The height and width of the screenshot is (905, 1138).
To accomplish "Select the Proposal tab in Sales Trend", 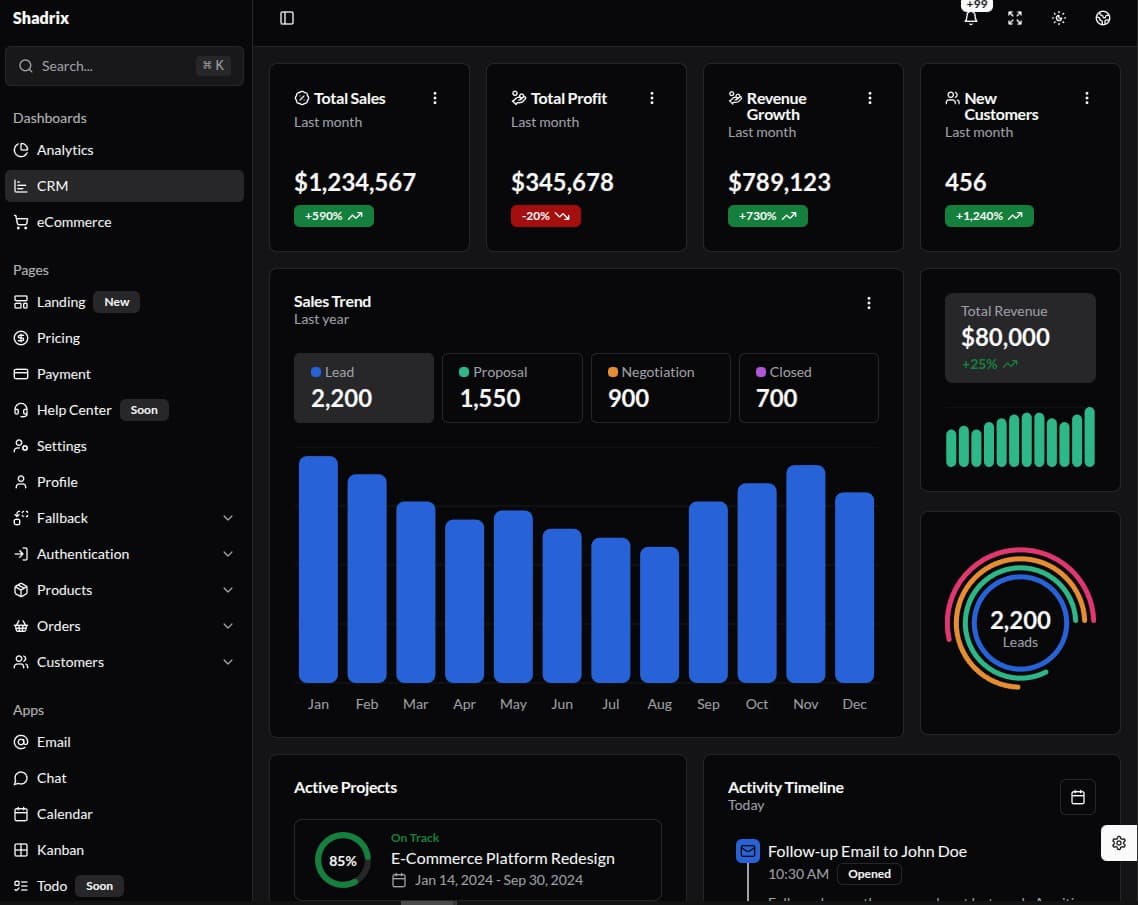I will coord(512,388).
